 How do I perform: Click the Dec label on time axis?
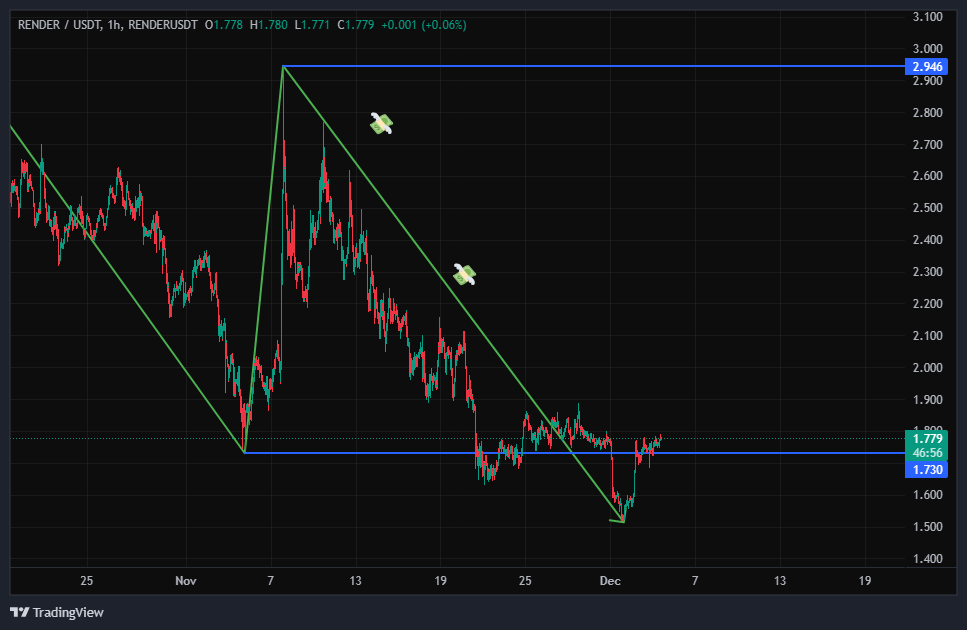click(x=609, y=581)
